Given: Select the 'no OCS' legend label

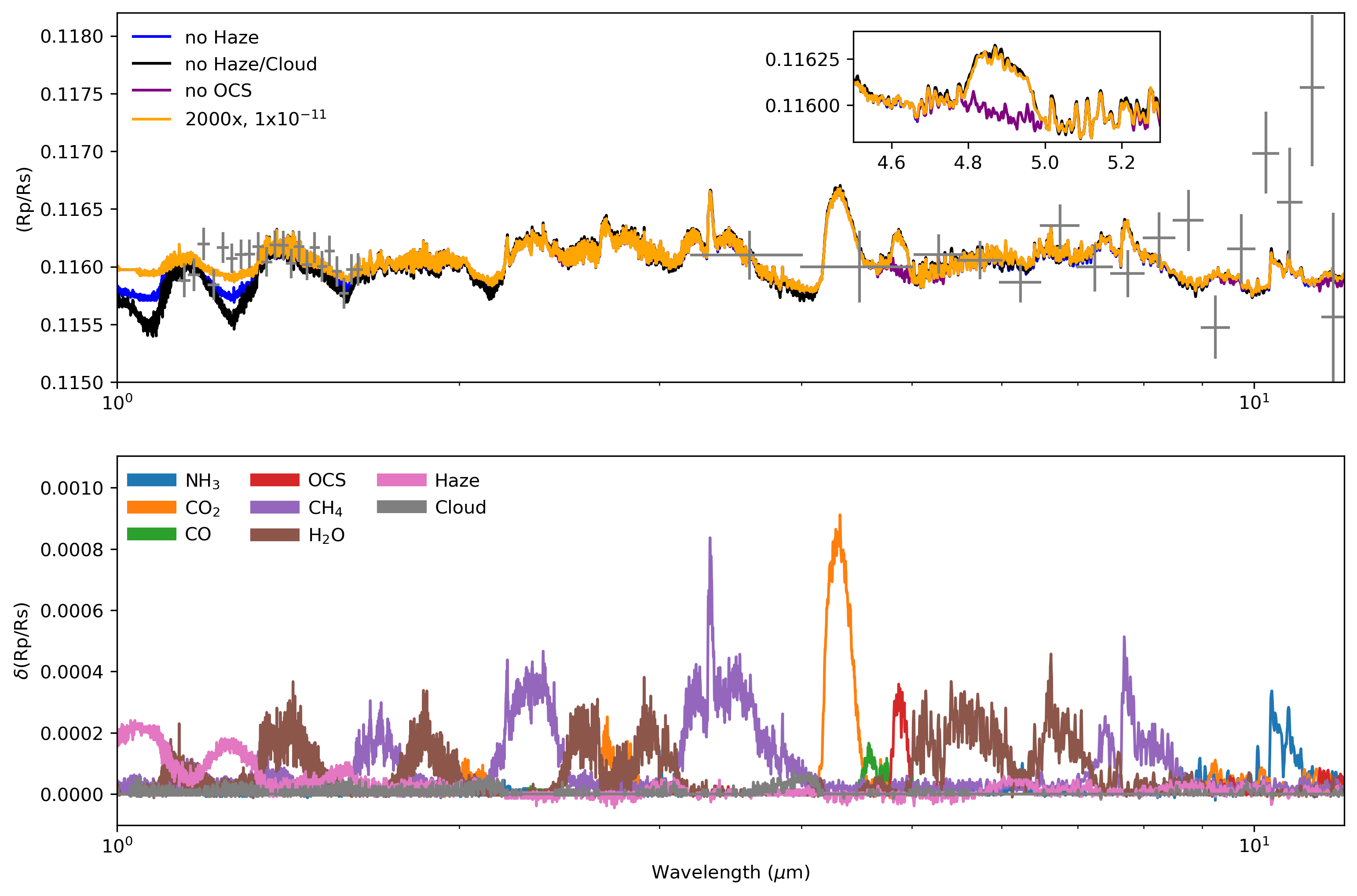Looking at the screenshot, I should coord(218,91).
